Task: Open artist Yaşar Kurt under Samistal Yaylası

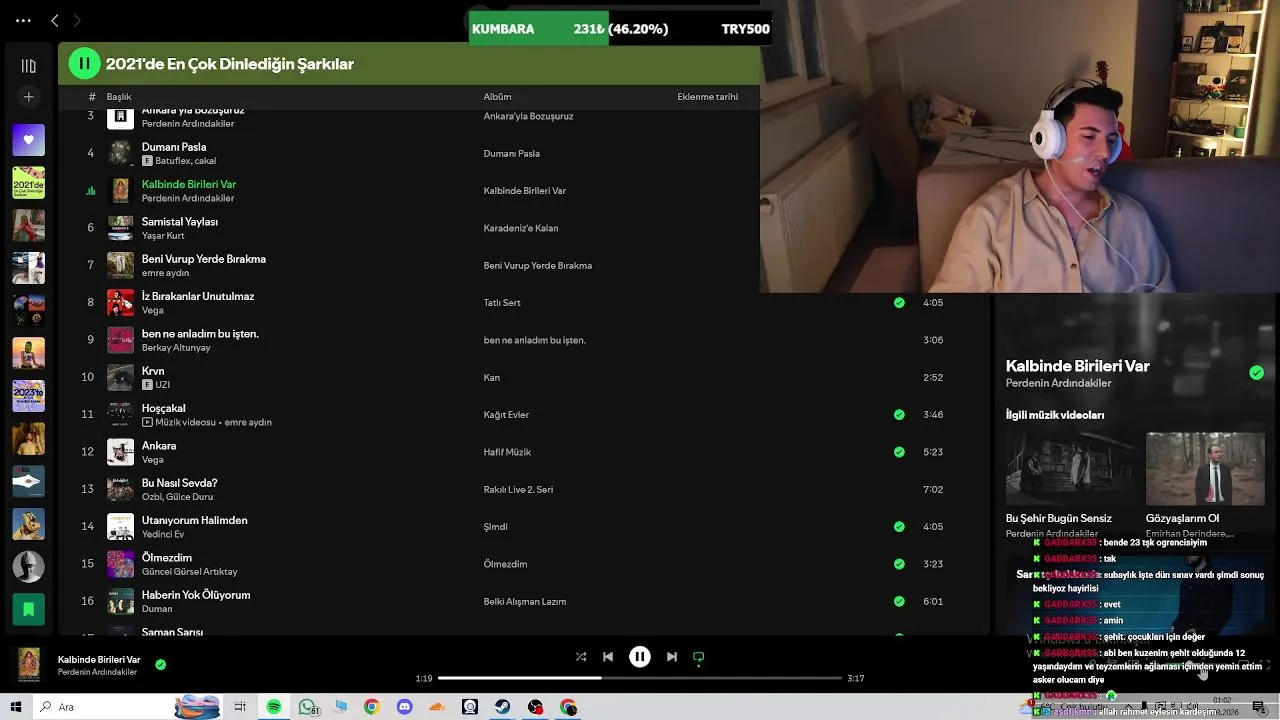Action: point(163,236)
